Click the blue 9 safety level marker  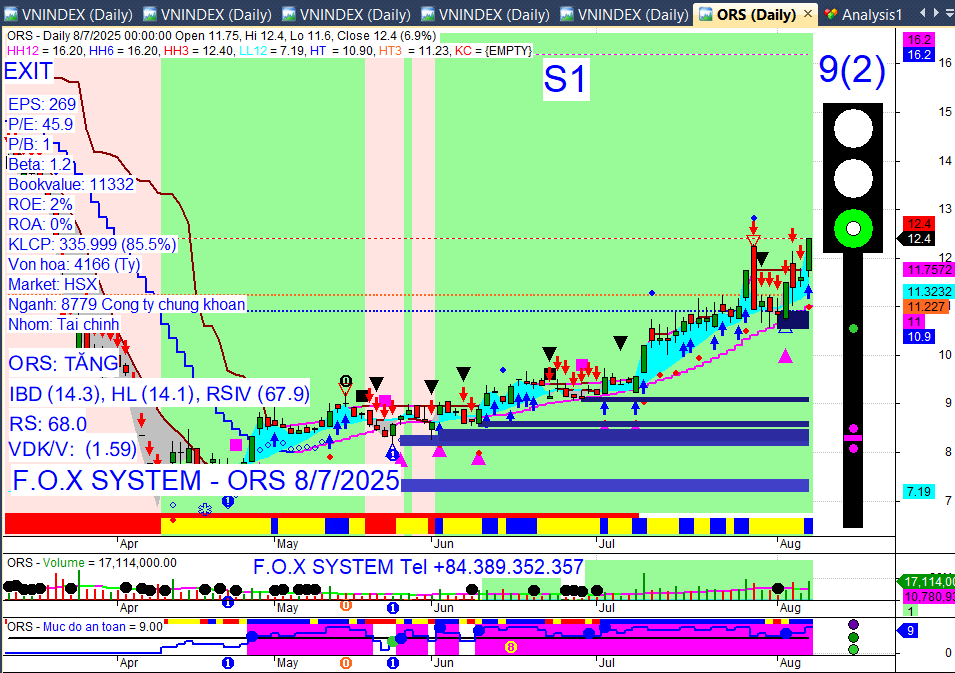coord(909,630)
